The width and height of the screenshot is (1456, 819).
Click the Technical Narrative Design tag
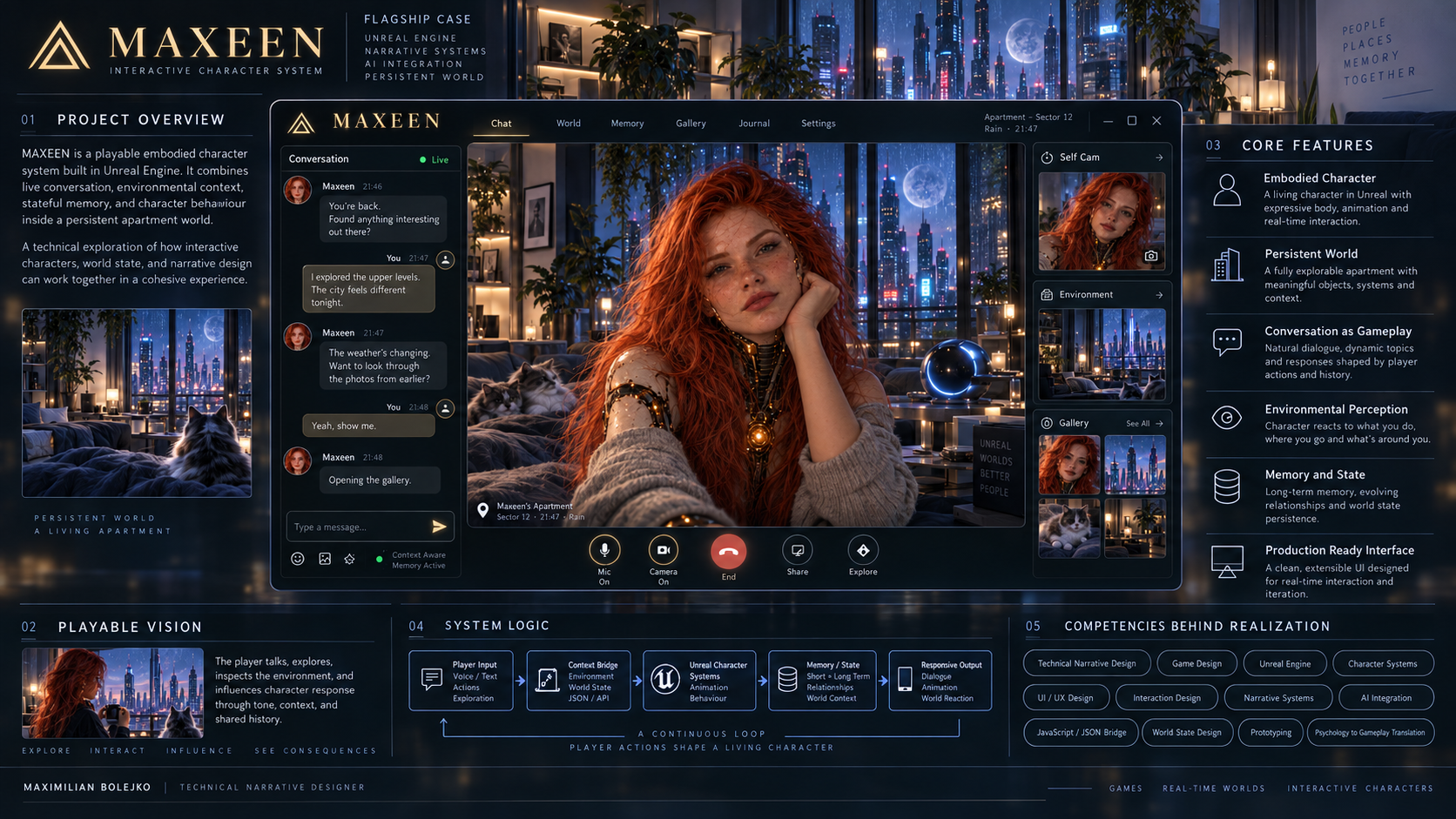click(x=1087, y=663)
